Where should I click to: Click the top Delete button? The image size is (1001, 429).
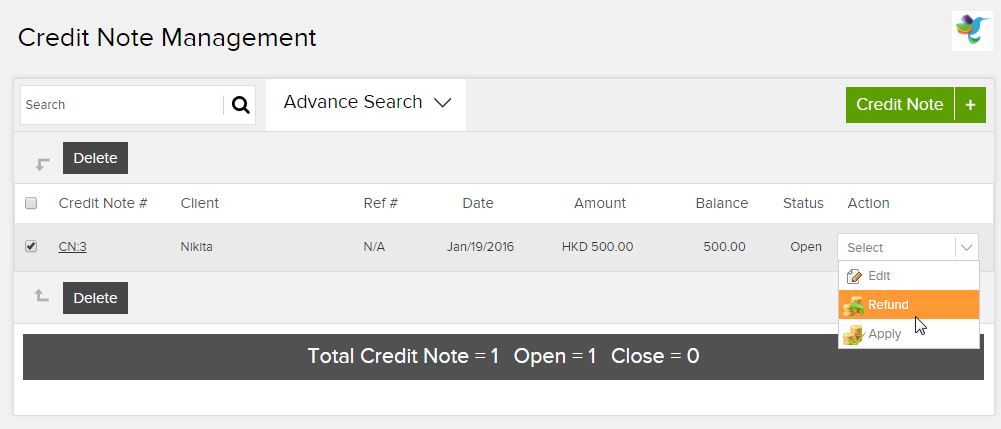(95, 158)
